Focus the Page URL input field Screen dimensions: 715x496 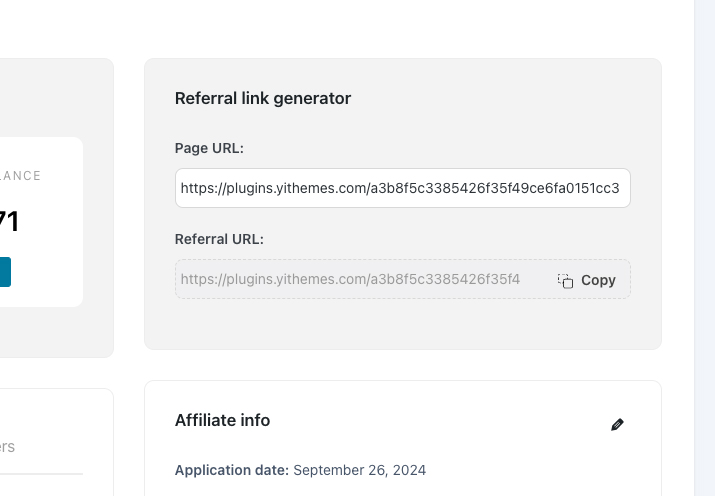[x=403, y=188]
